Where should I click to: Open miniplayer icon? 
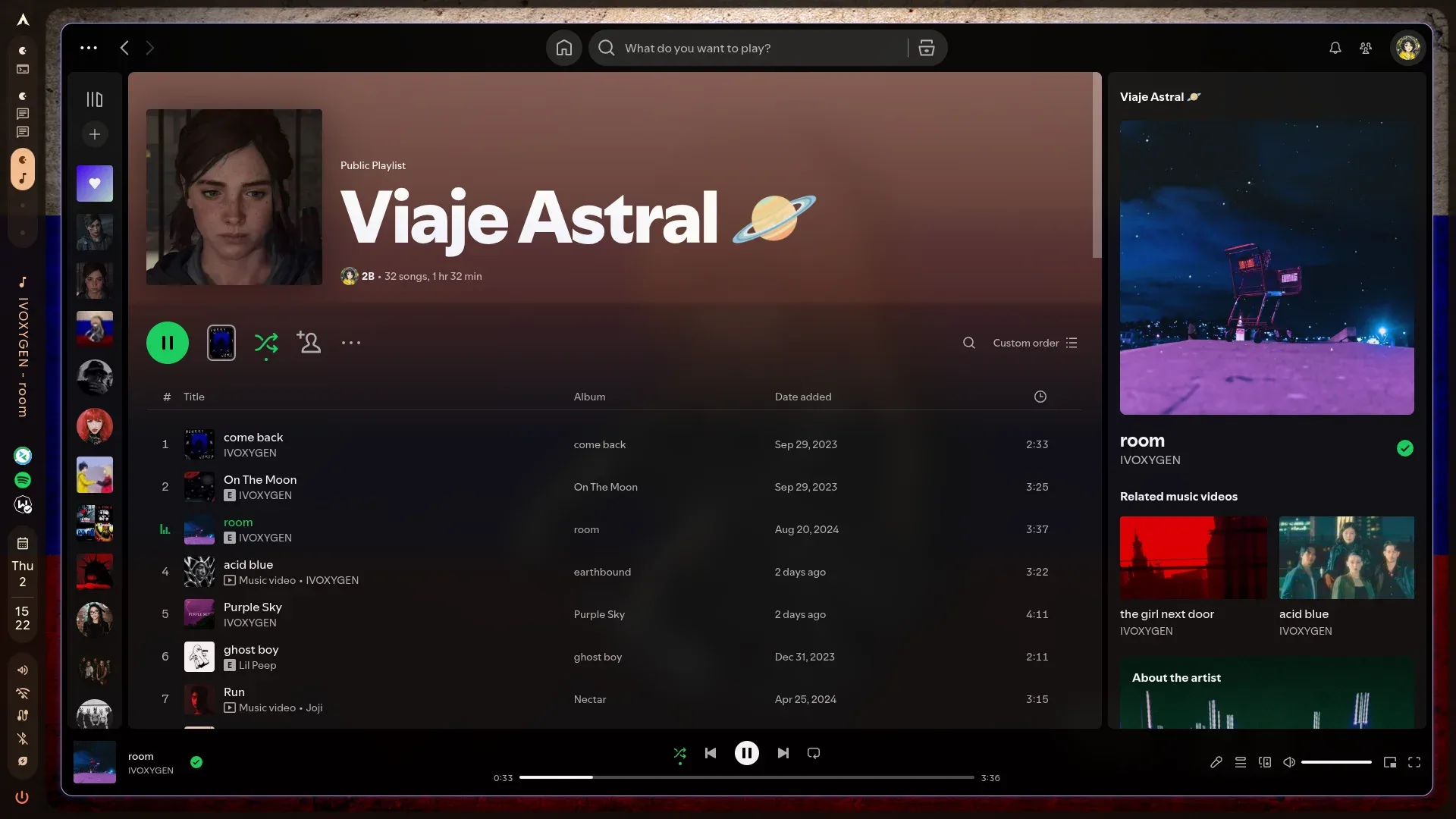1389,762
